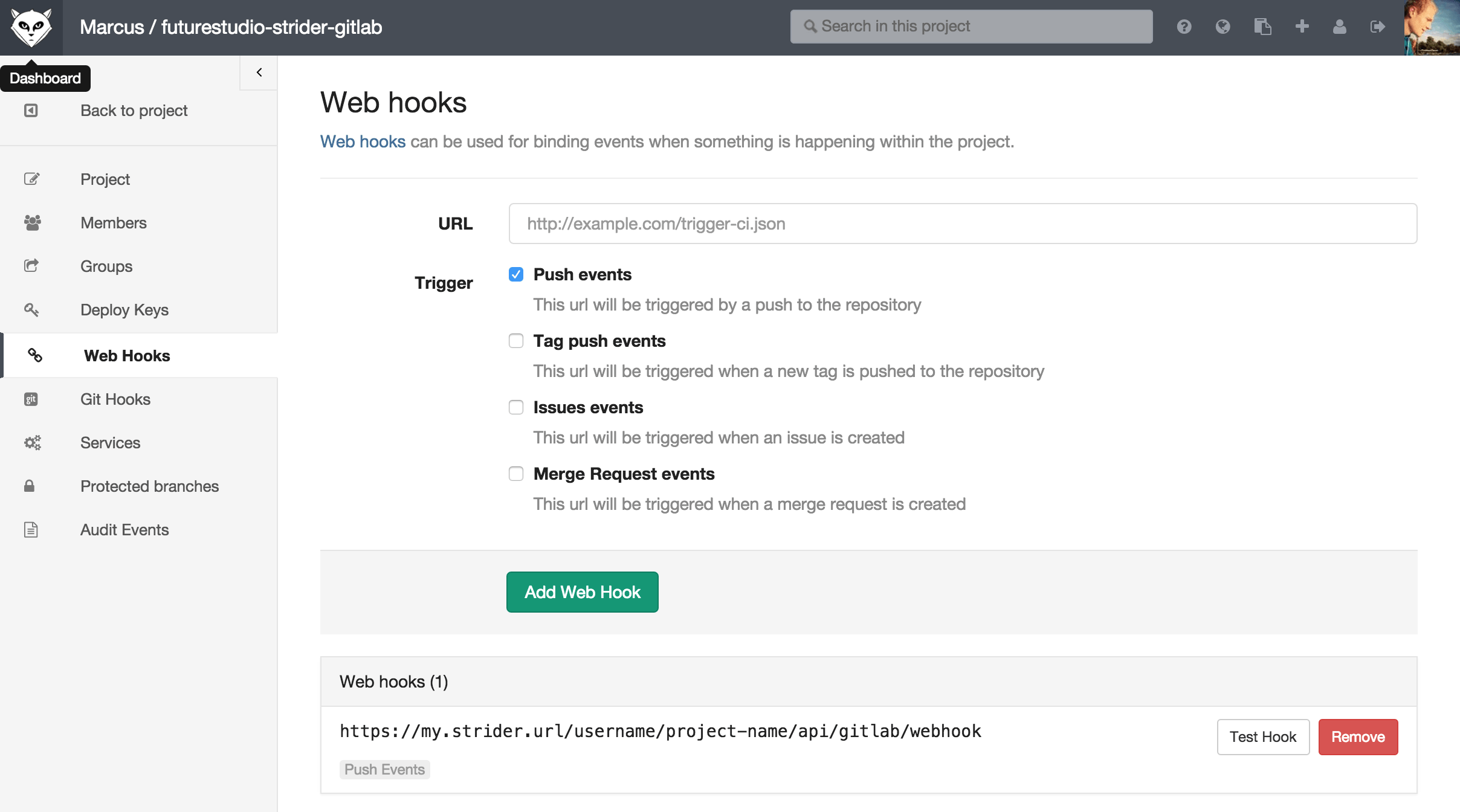This screenshot has width=1460, height=812.
Task: Collapse the left sidebar panel
Action: (x=259, y=72)
